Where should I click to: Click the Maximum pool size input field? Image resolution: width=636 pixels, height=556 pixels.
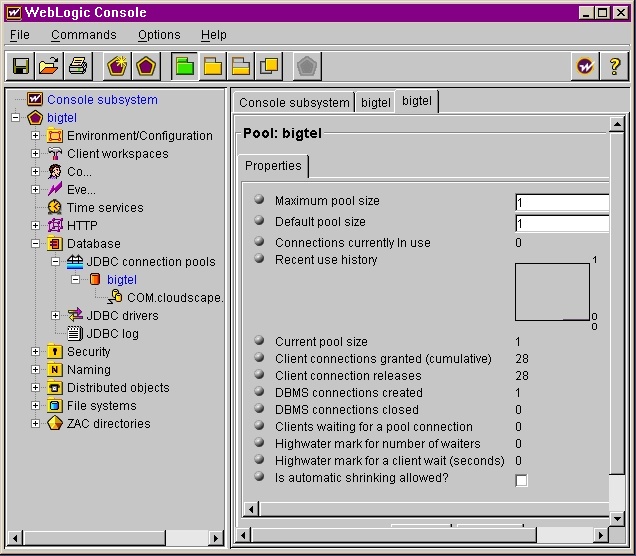[x=562, y=202]
